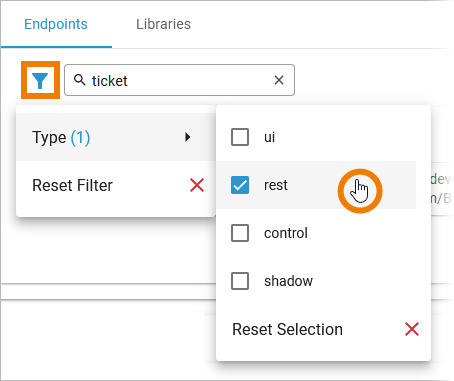Expand the Type submenu arrow
The height and width of the screenshot is (381, 454).
[188, 137]
